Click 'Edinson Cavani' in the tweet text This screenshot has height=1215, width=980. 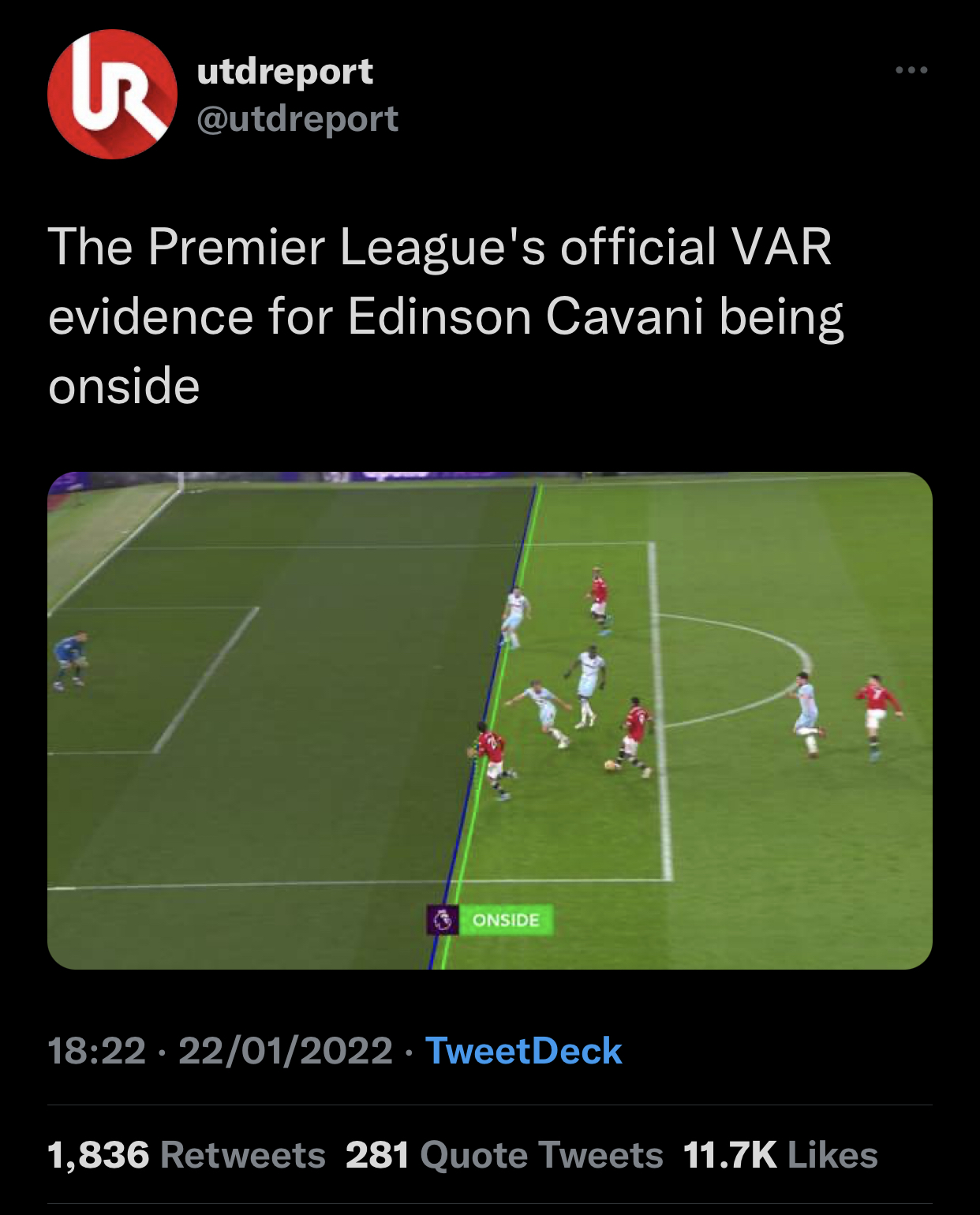pos(525,316)
